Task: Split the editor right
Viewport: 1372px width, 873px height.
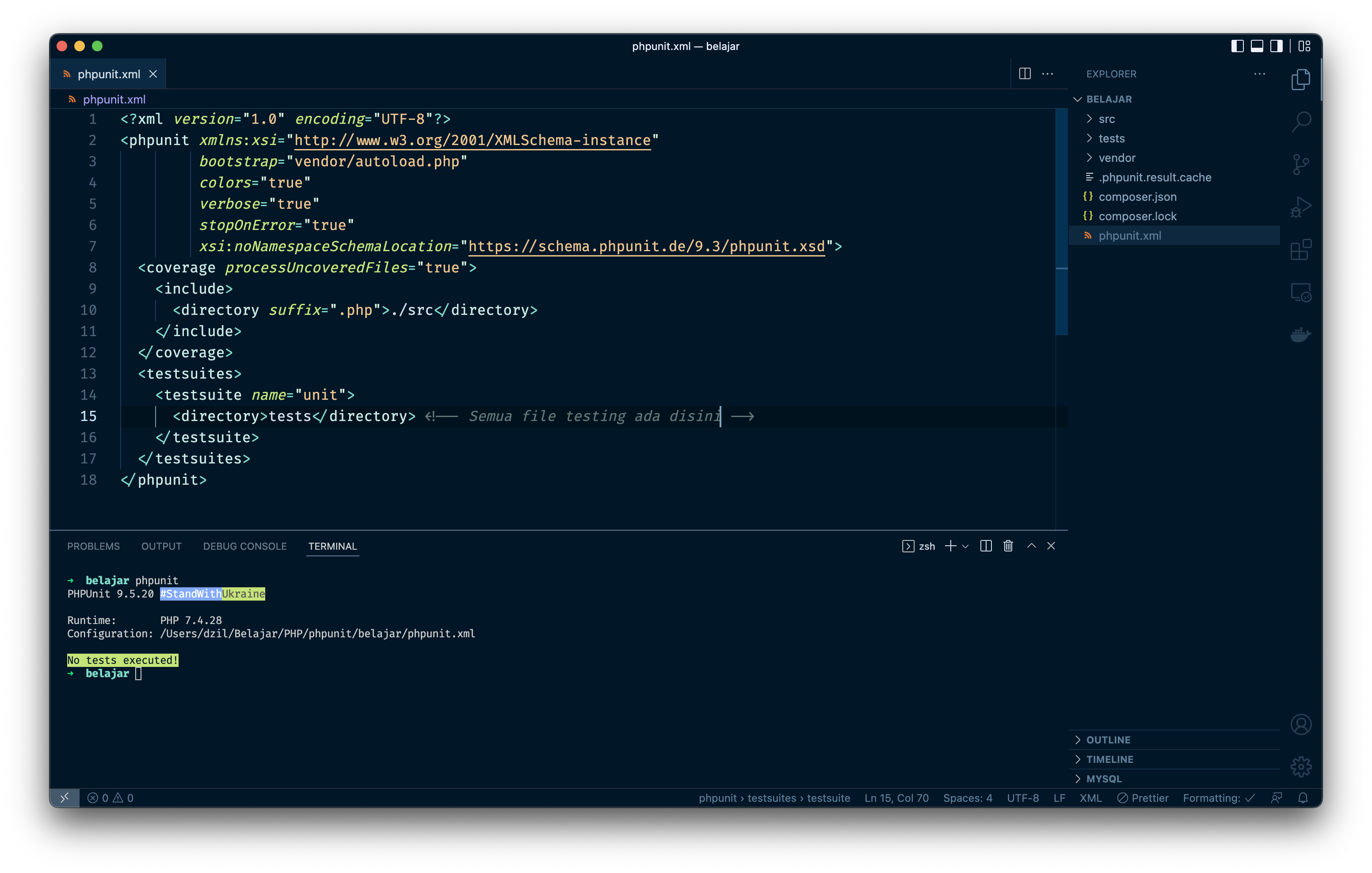Action: point(1025,73)
